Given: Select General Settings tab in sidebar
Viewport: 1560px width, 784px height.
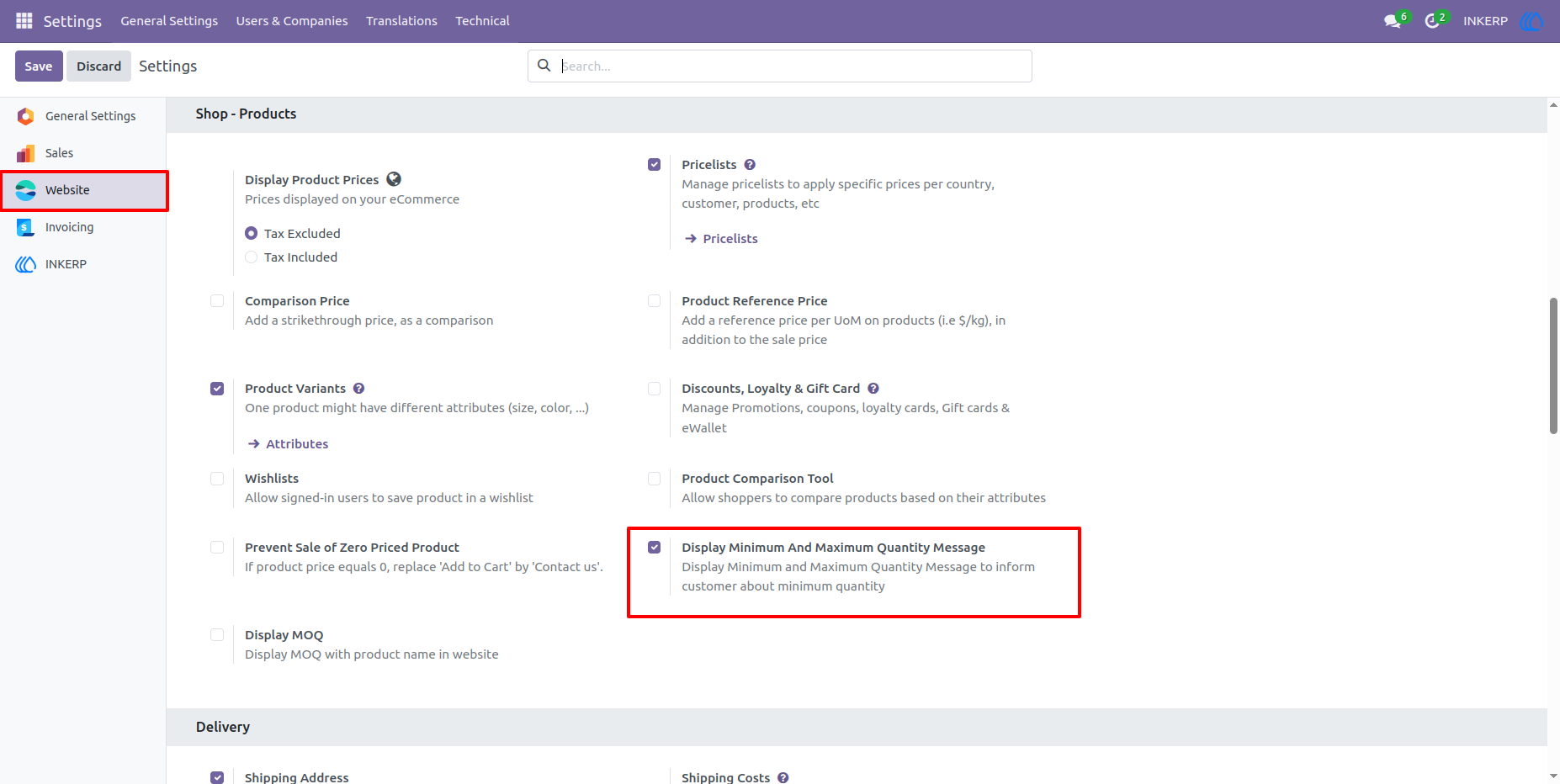Looking at the screenshot, I should (x=83, y=116).
